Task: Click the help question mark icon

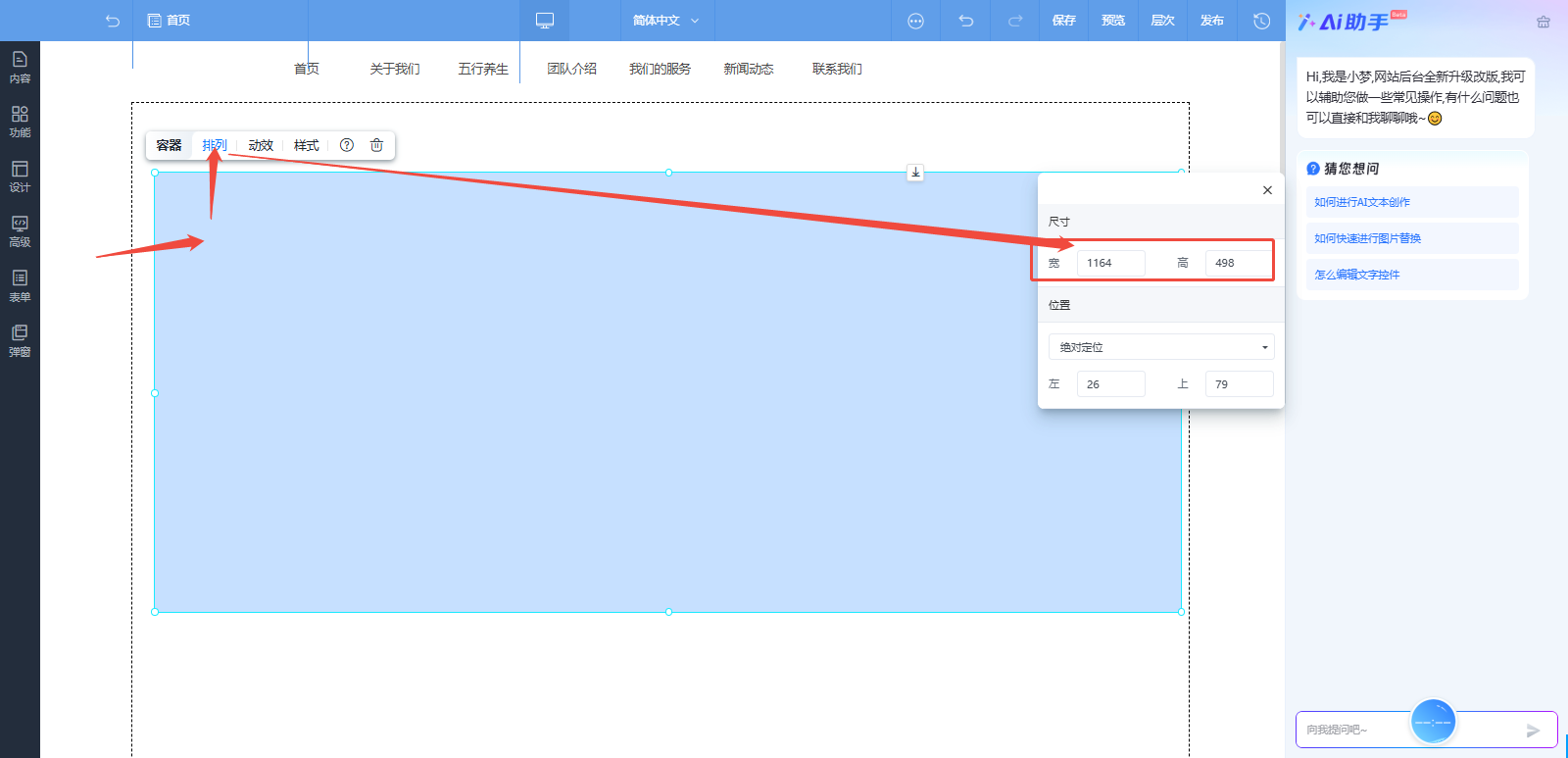Action: tap(347, 145)
